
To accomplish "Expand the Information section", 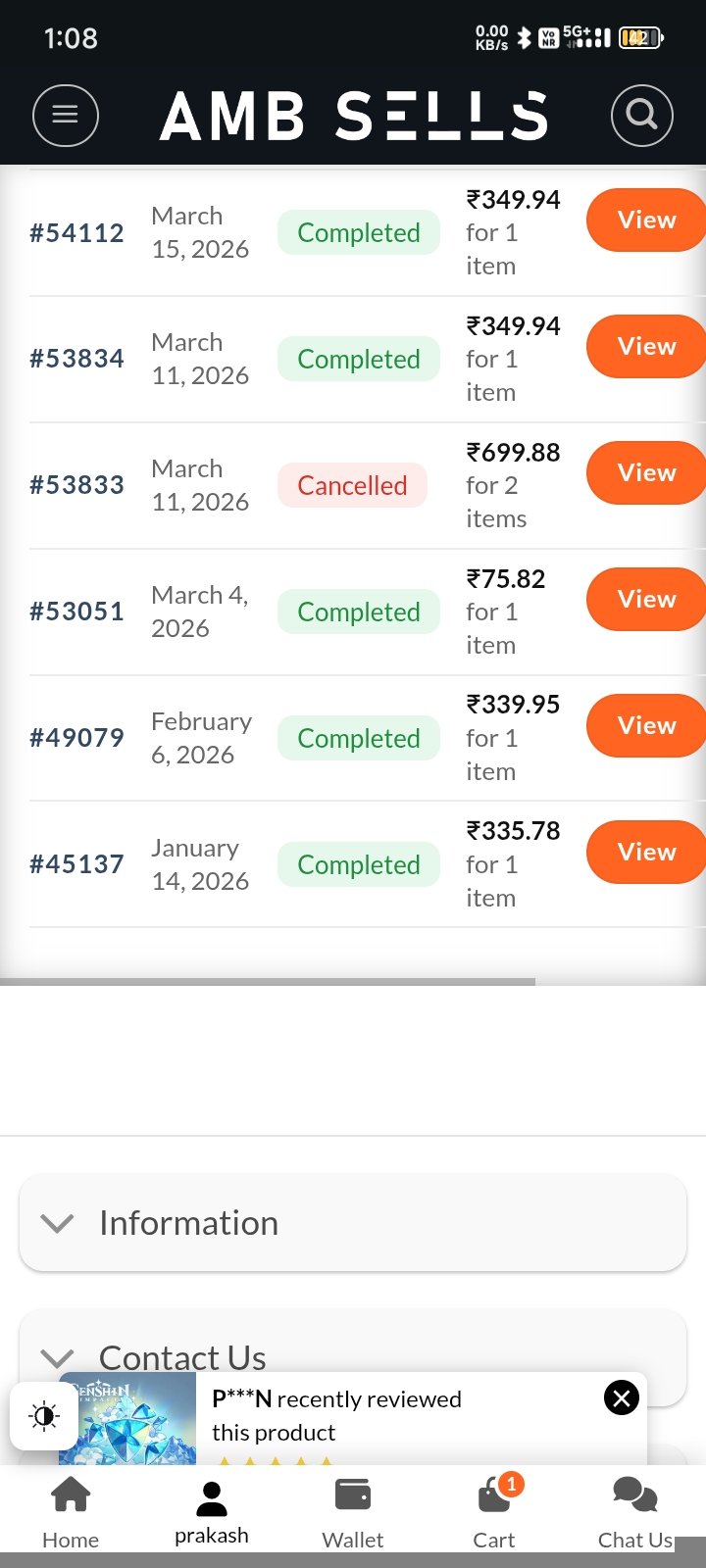I will click(x=353, y=1223).
